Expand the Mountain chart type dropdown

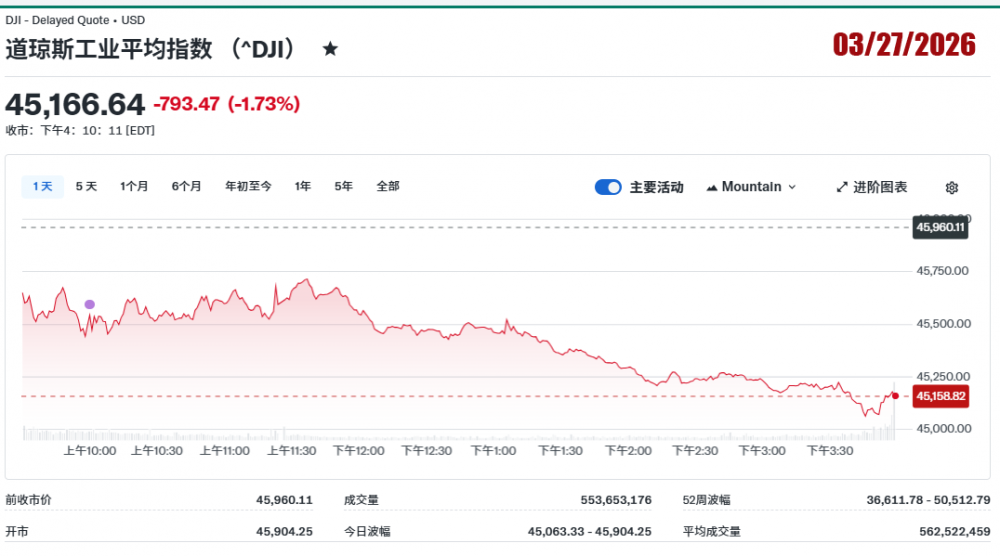click(x=751, y=187)
